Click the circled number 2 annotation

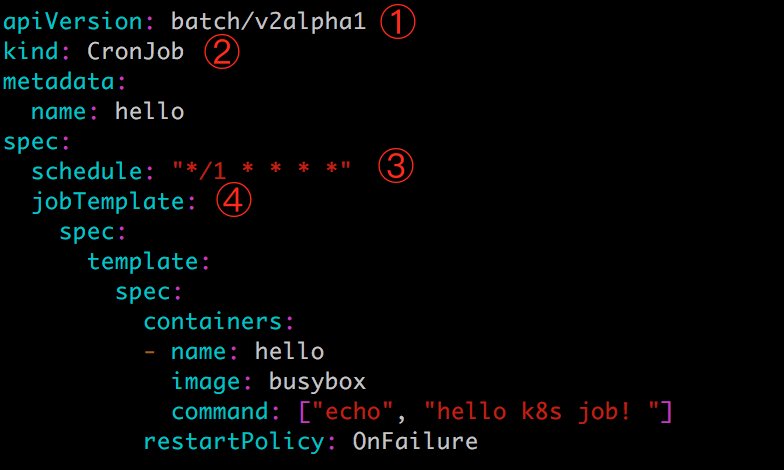click(222, 52)
